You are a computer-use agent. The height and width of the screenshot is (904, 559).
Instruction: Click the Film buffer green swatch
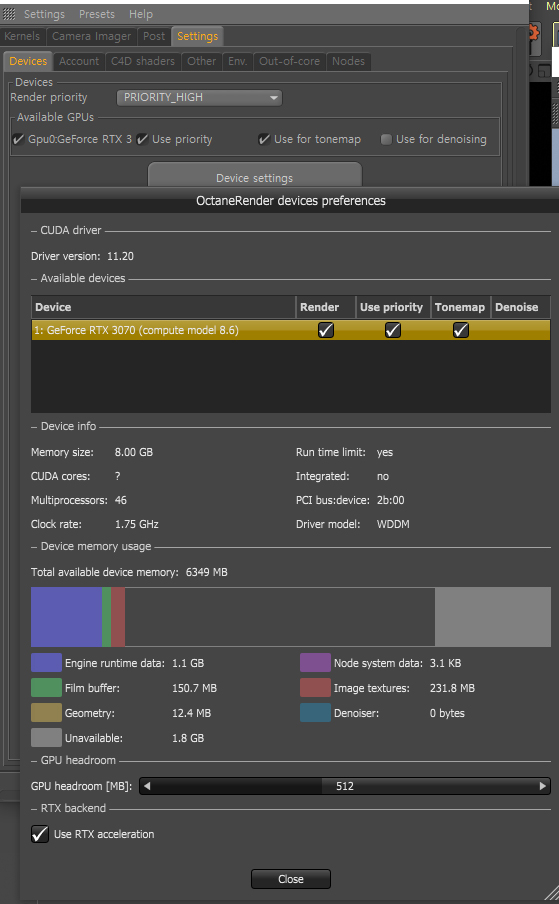pyautogui.click(x=46, y=688)
